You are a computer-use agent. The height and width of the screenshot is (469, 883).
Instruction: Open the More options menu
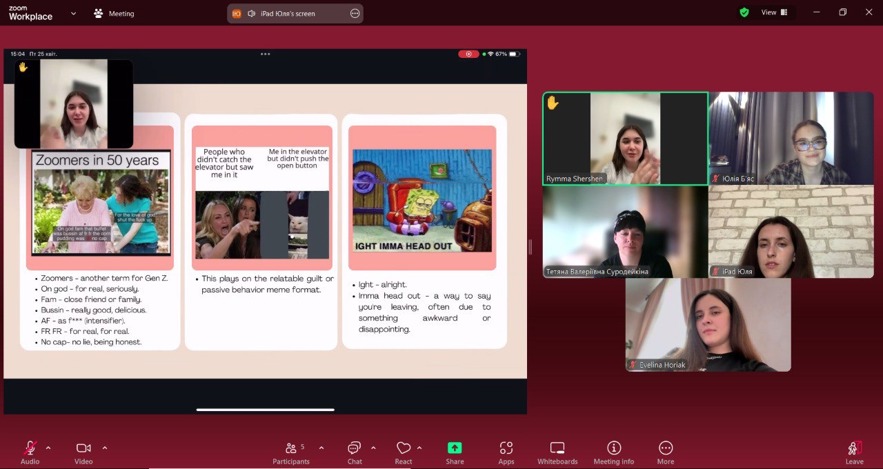point(665,452)
